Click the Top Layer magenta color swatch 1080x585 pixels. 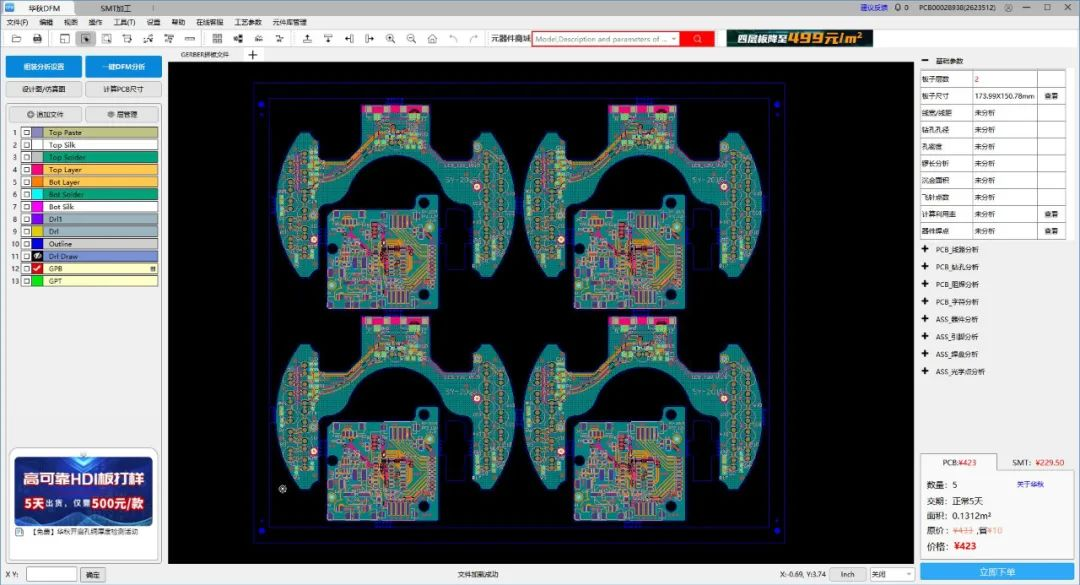pyautogui.click(x=38, y=170)
